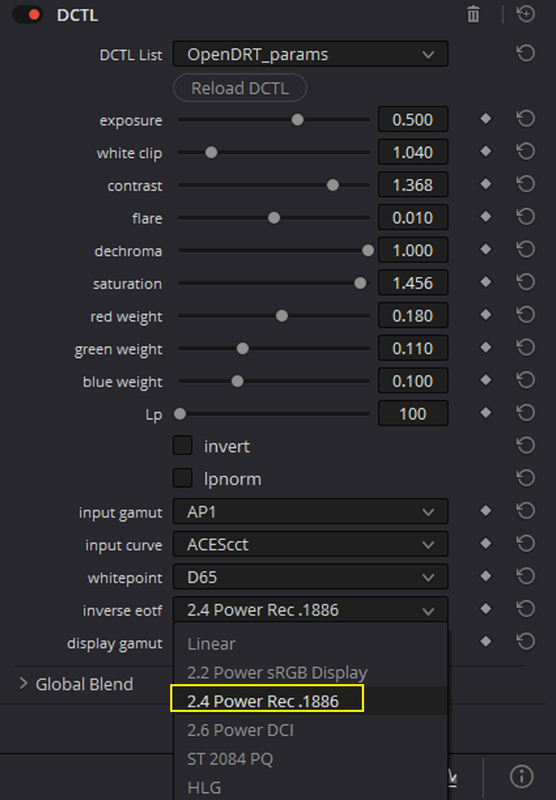
Task: Toggle the DCTL effect enable switch
Action: [28, 15]
